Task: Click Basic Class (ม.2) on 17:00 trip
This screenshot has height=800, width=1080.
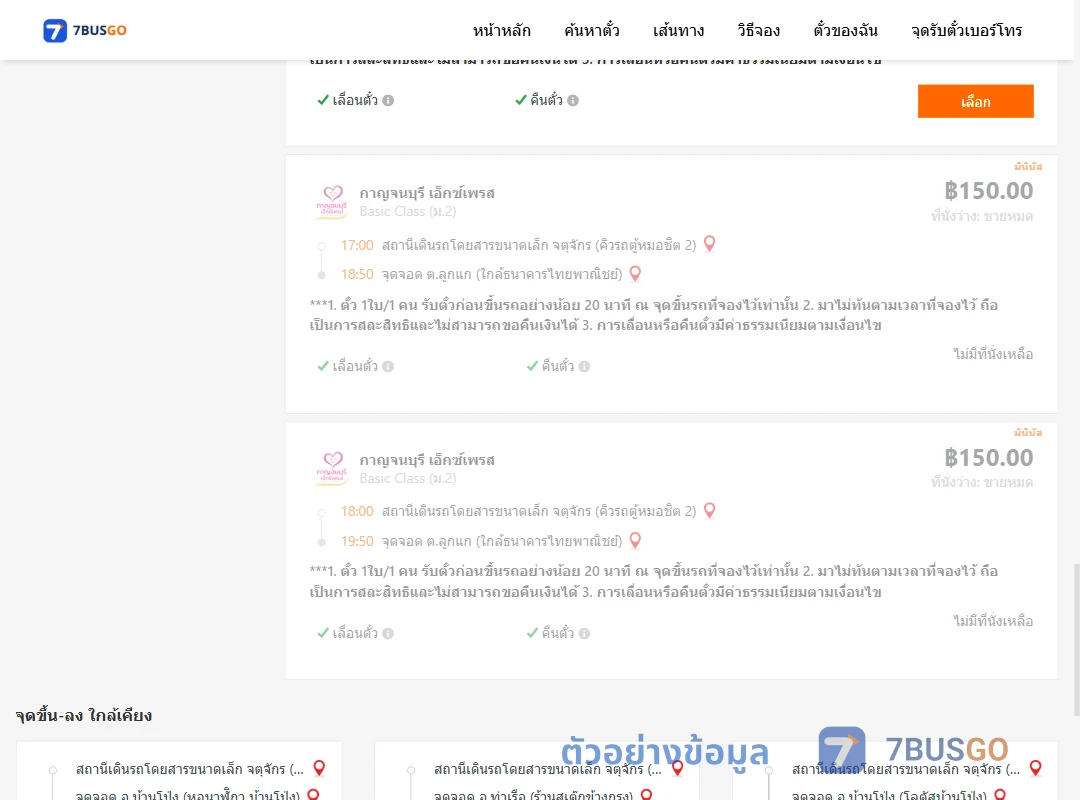Action: [x=408, y=212]
